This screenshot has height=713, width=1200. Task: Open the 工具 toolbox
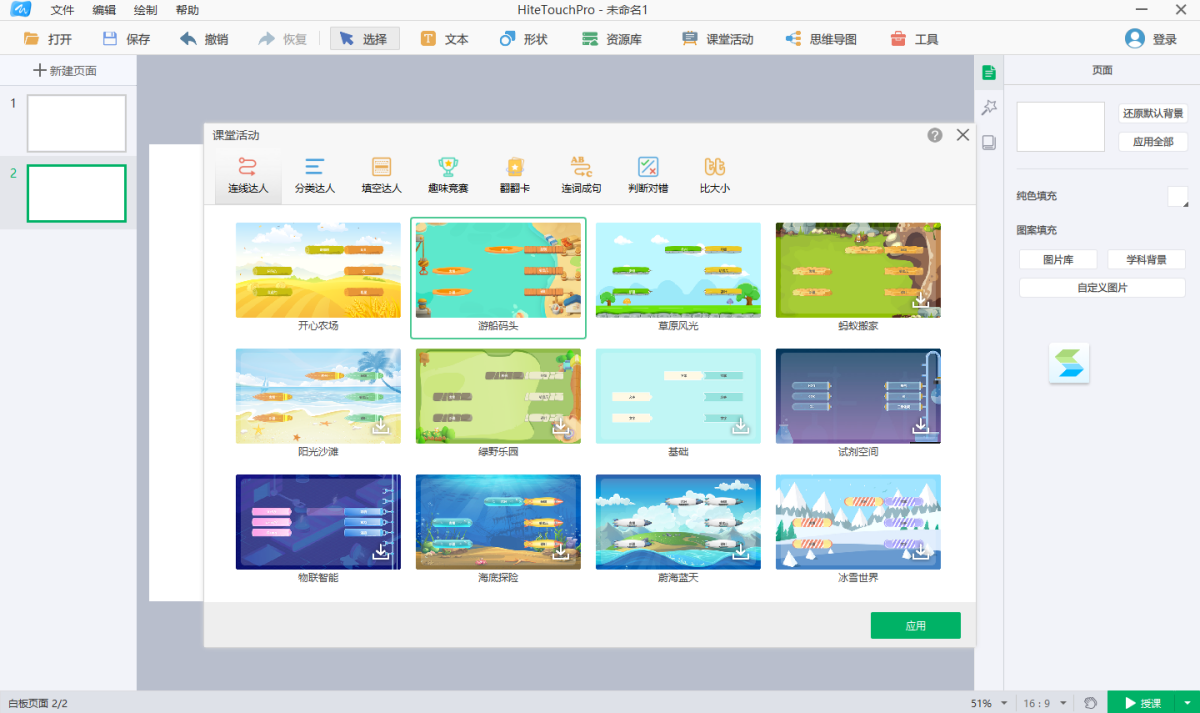(914, 39)
